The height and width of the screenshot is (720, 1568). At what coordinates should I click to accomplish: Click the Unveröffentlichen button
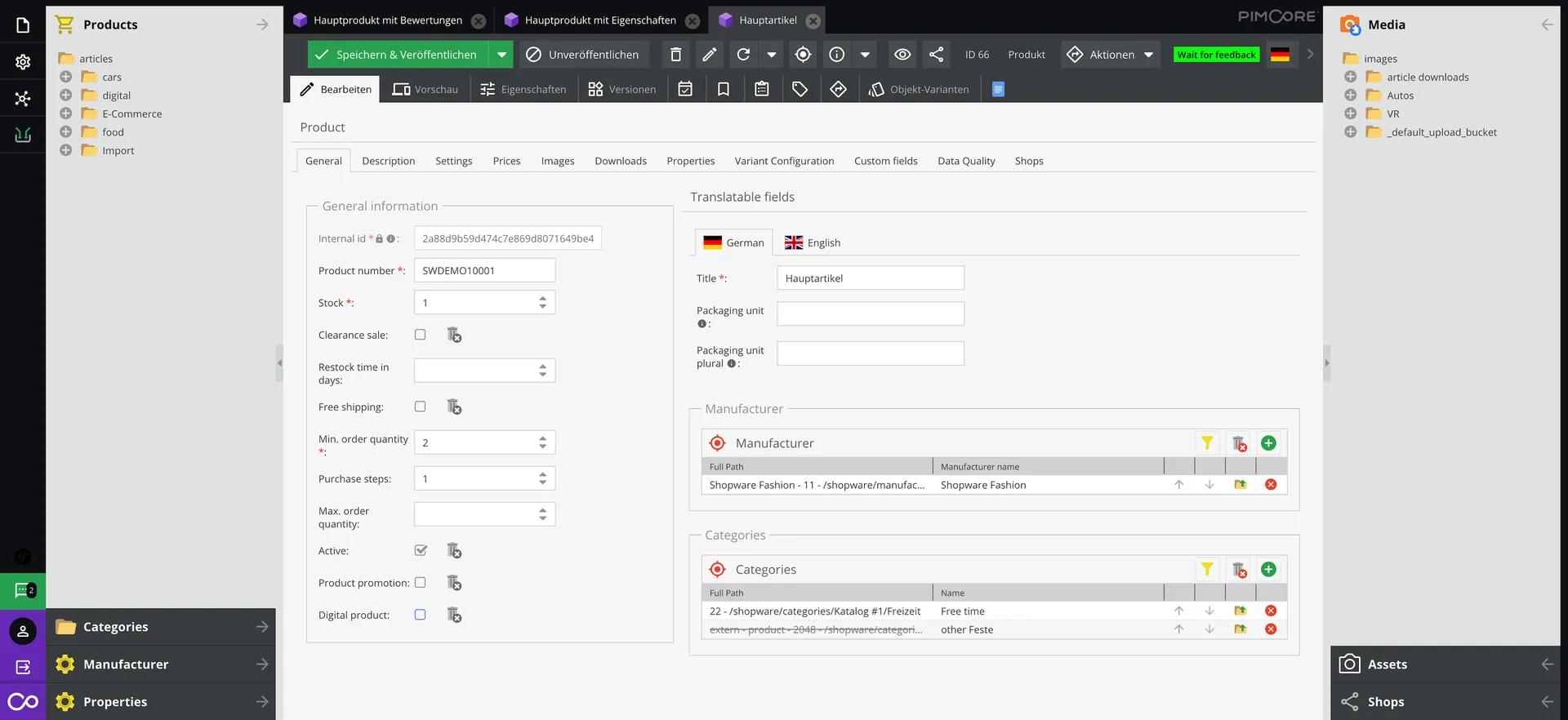pyautogui.click(x=583, y=55)
